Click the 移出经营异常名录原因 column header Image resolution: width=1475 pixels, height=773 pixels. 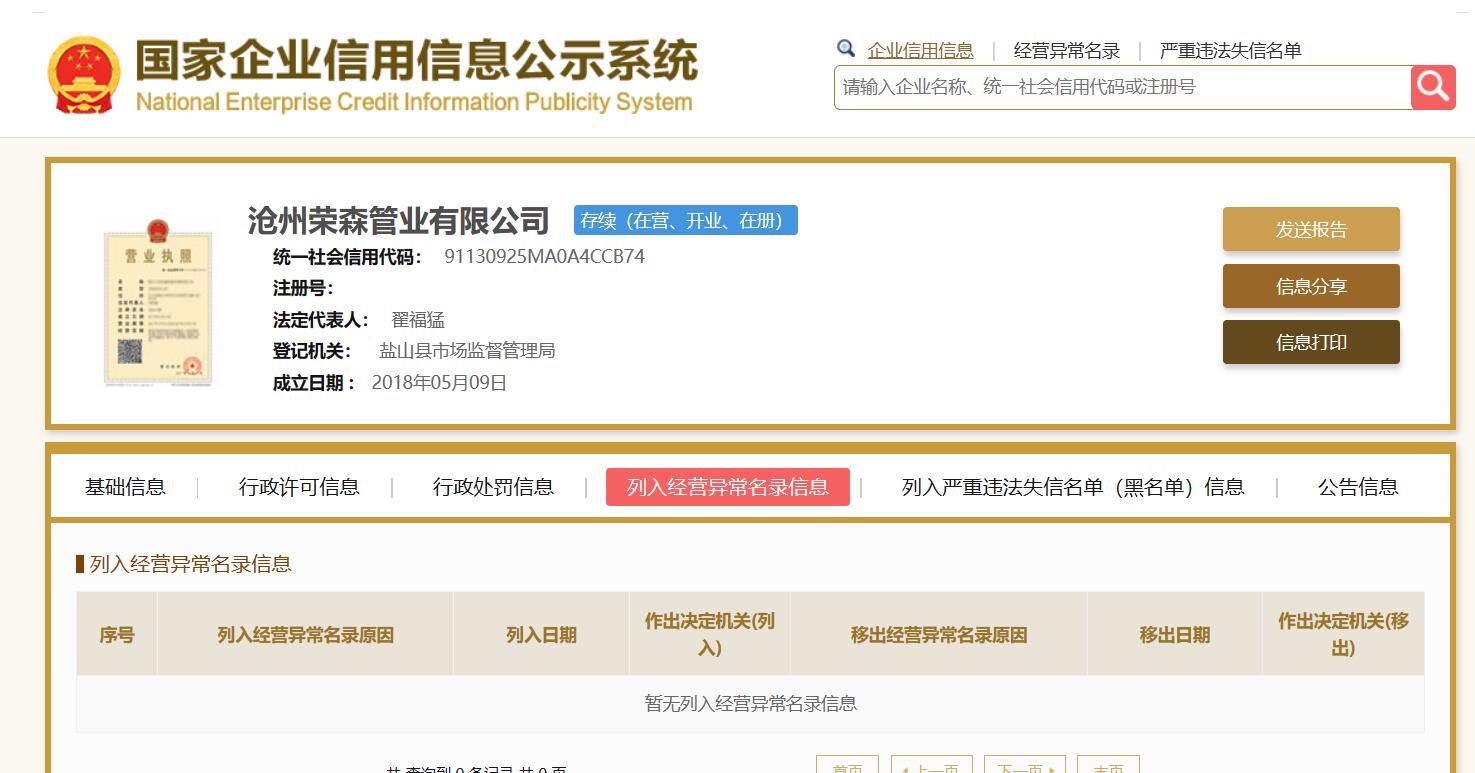click(939, 634)
